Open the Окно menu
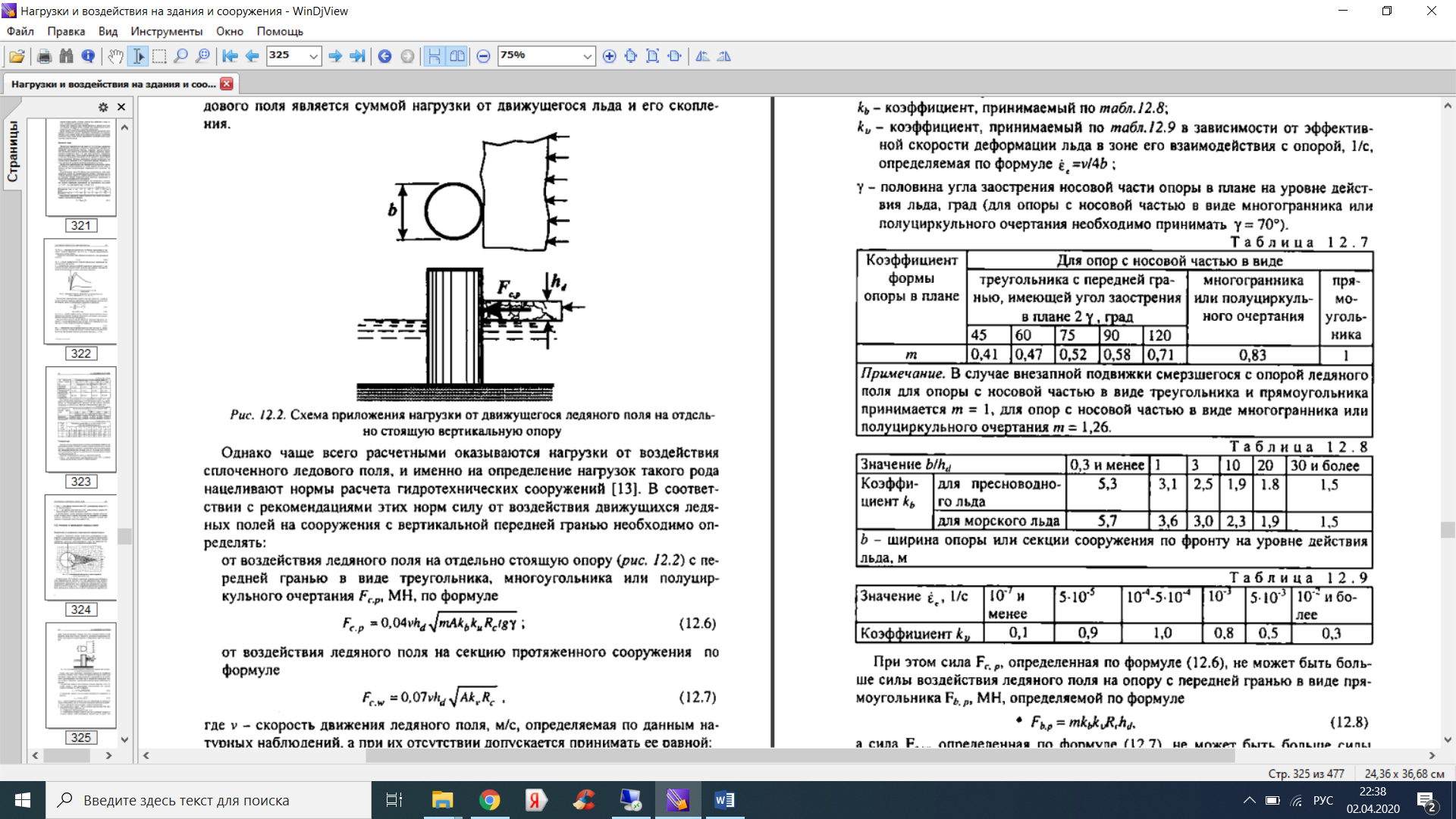The width and height of the screenshot is (1456, 819). [230, 31]
